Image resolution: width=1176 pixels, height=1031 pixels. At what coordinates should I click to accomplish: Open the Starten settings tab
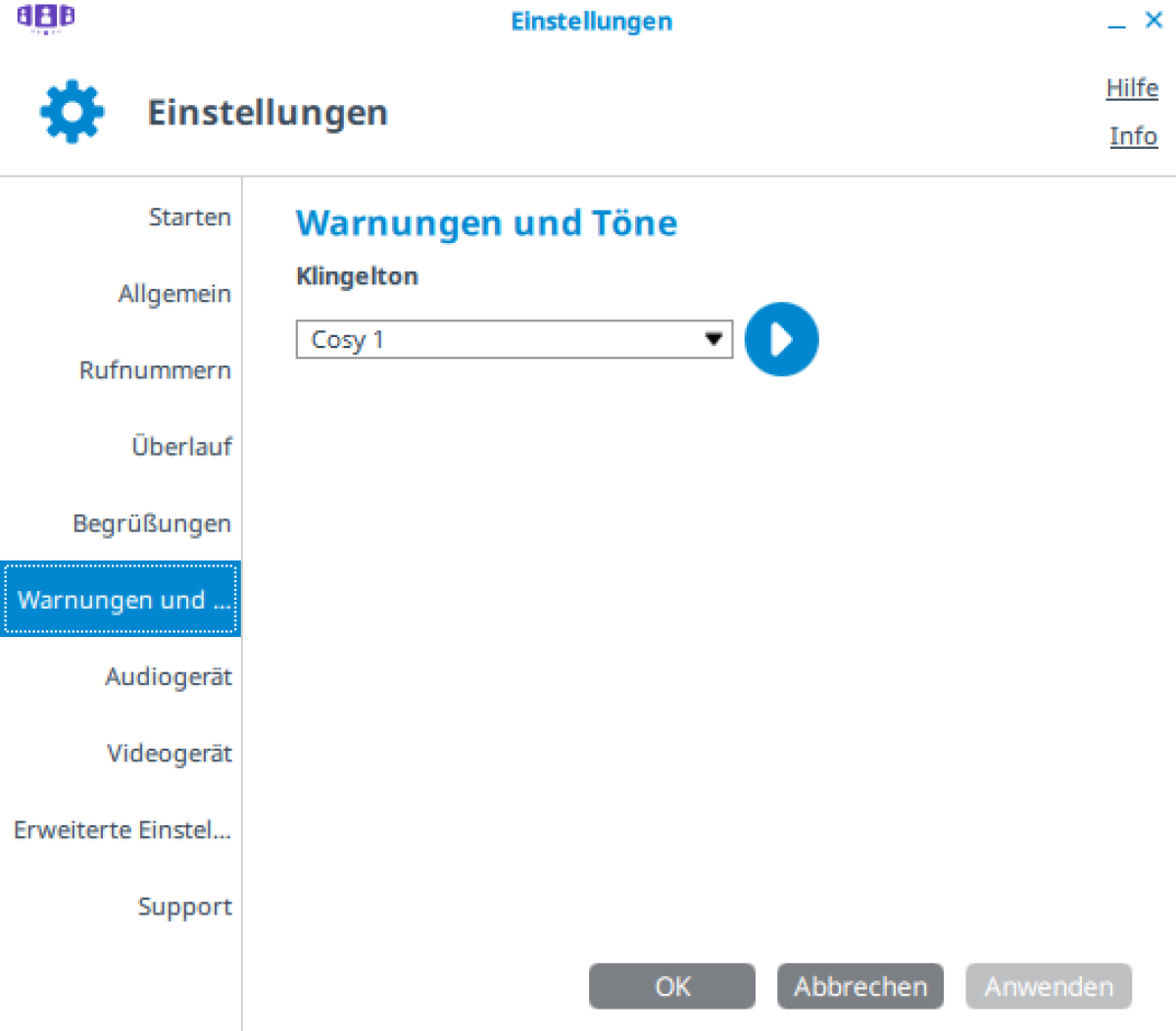point(189,217)
